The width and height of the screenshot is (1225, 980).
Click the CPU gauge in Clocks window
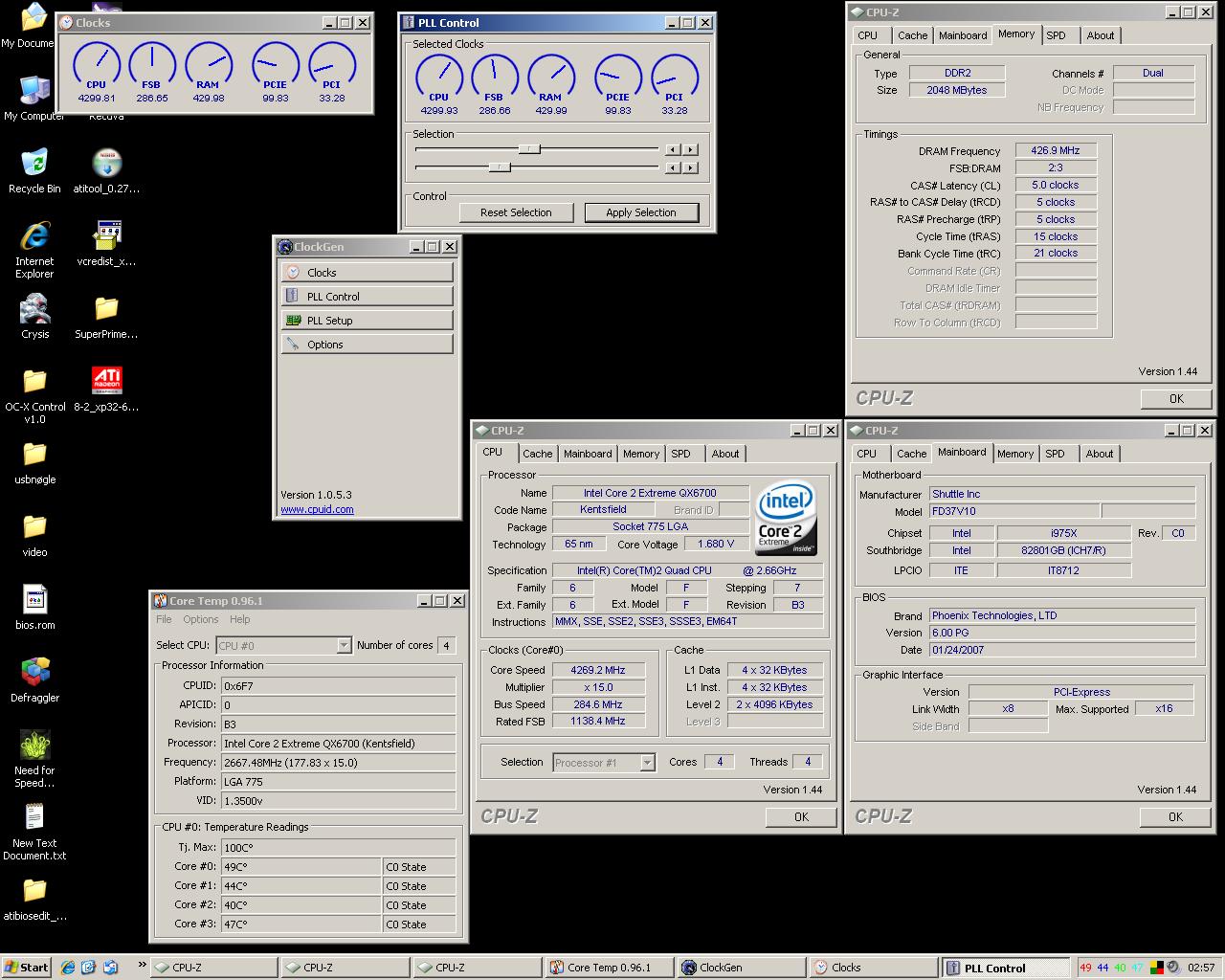click(96, 70)
